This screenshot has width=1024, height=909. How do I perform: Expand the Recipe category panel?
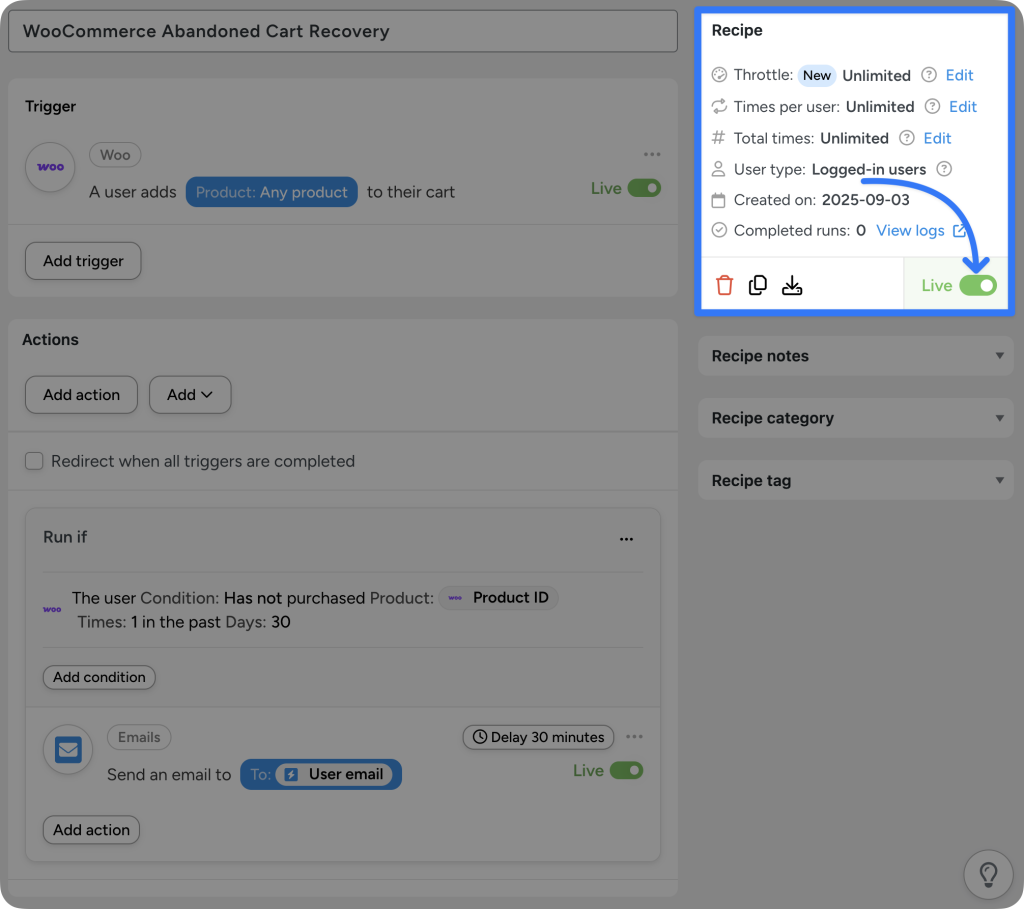point(855,418)
